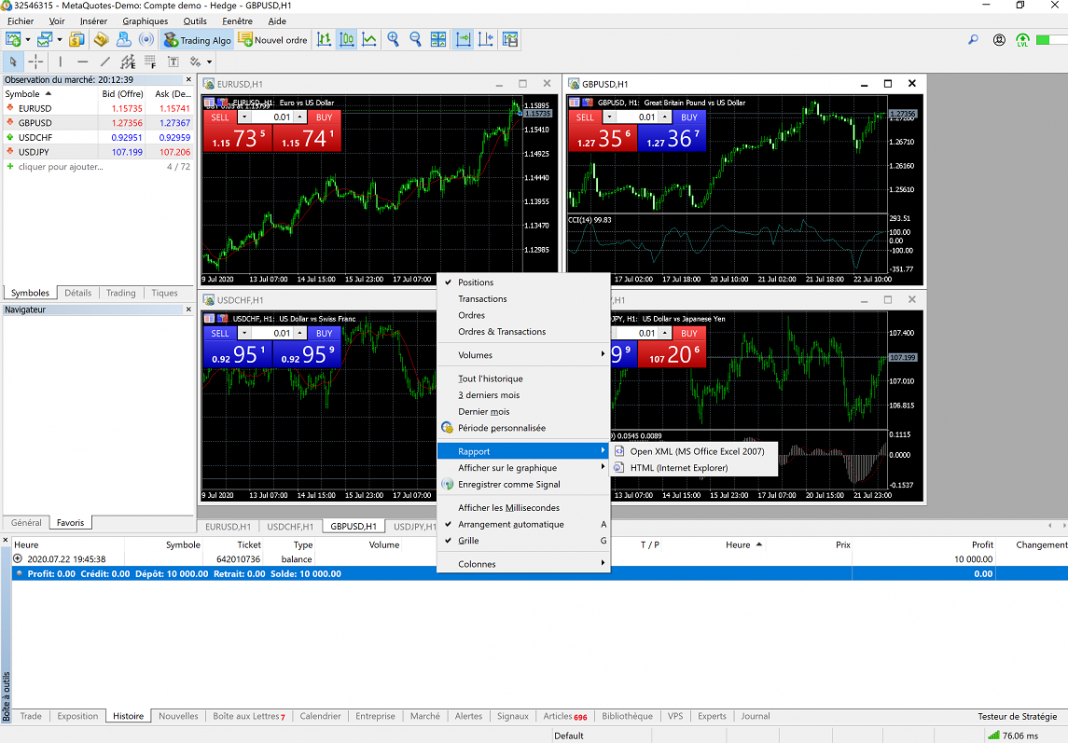Select the Trading Algo toolbar icon
Screen dimensions: 1068x743
click(x=197, y=40)
